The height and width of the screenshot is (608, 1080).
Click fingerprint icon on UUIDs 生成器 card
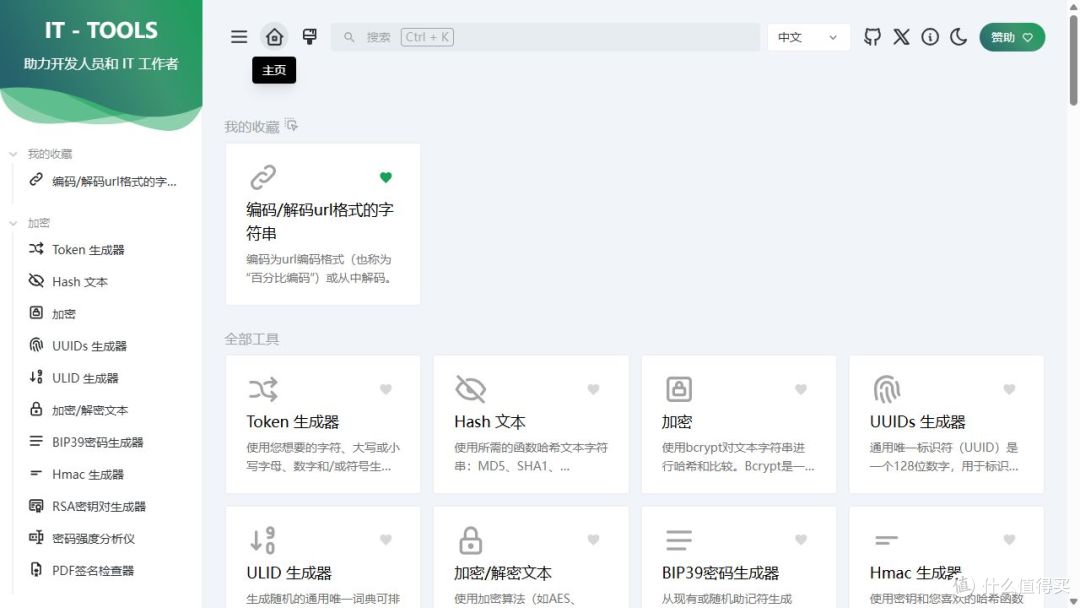(886, 389)
